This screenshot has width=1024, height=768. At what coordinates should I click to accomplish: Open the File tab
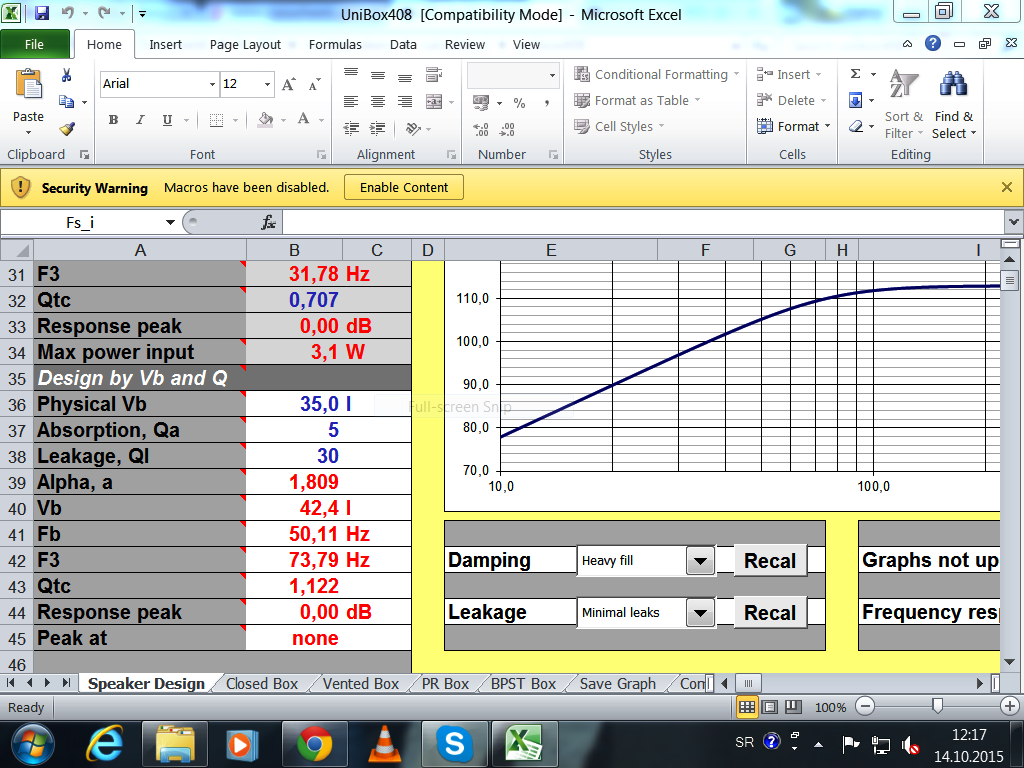[x=35, y=44]
